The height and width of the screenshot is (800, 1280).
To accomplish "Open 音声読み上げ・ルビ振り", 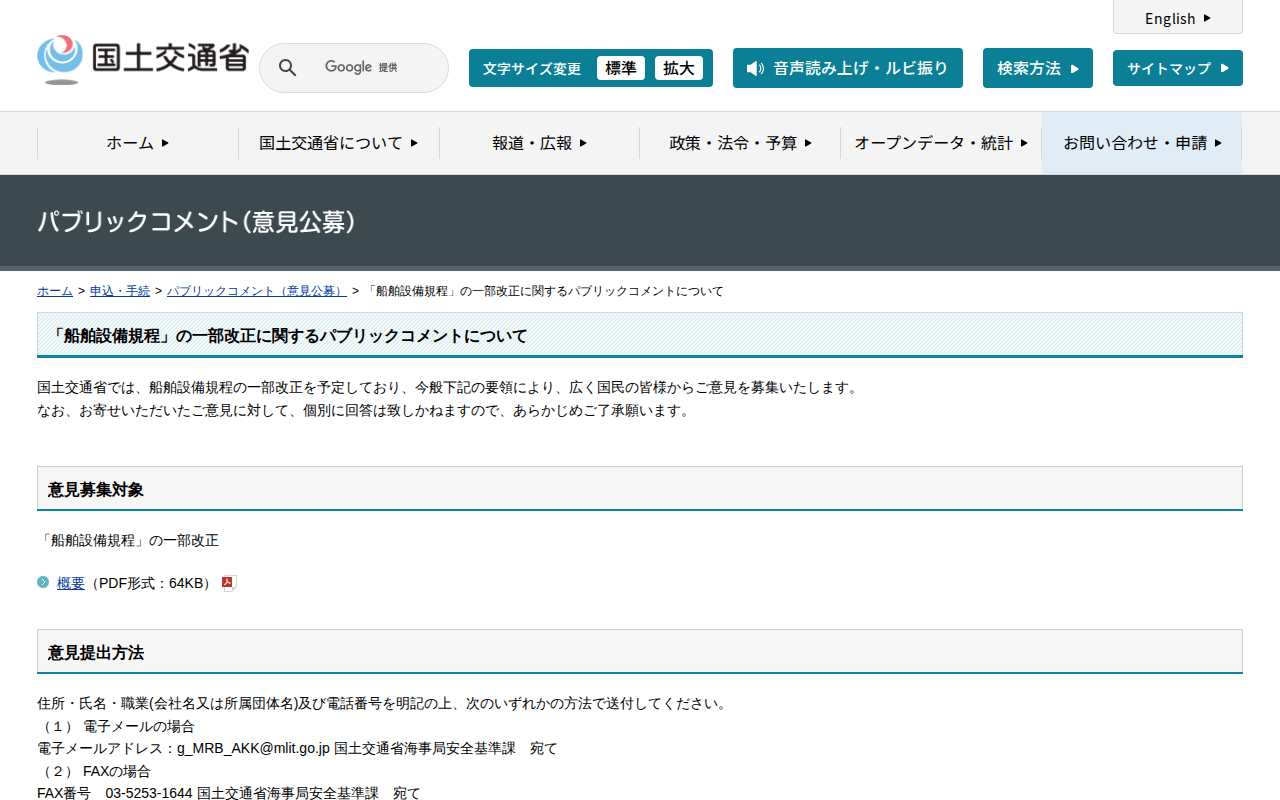I will coord(848,68).
